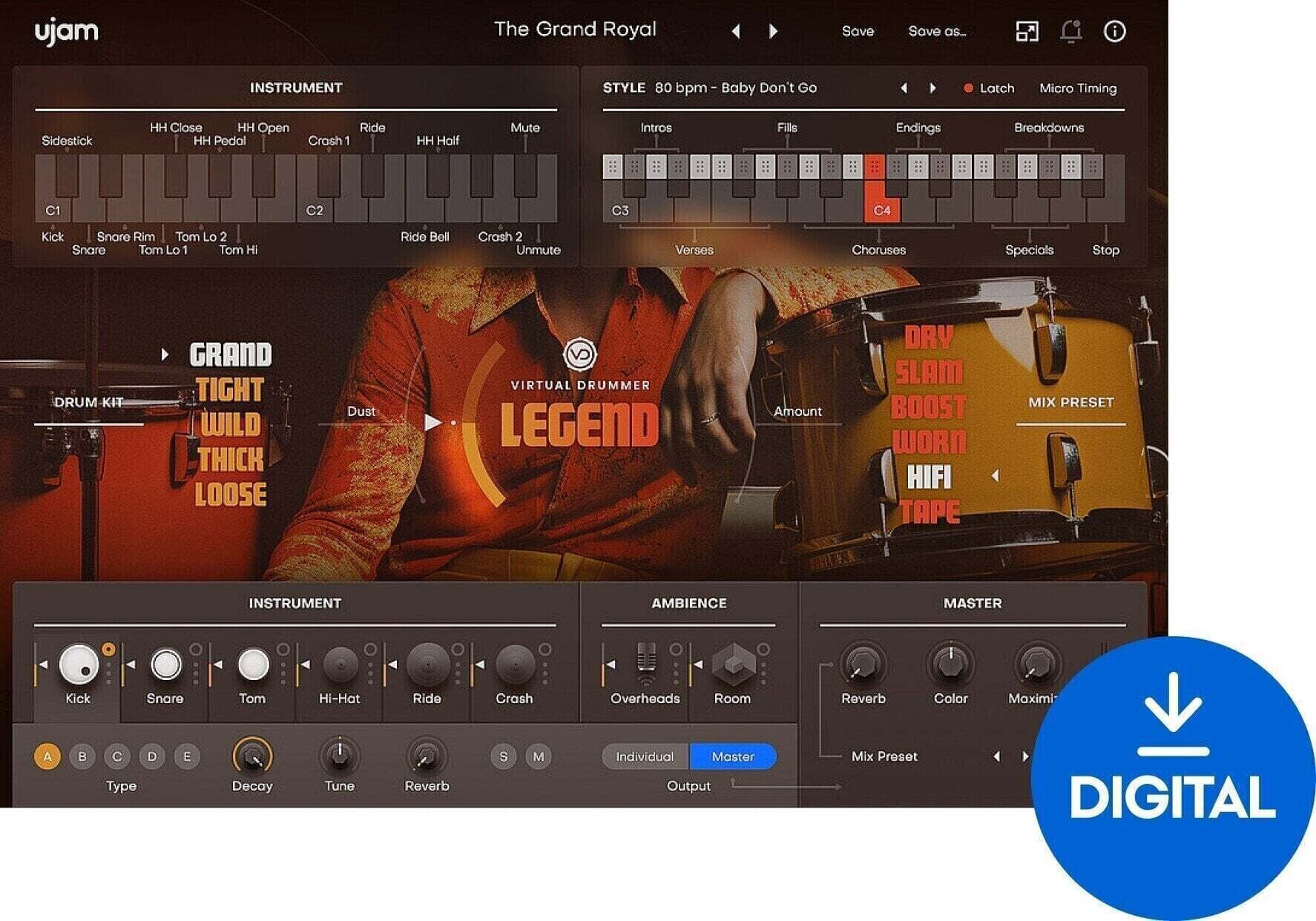Open the info icon in header
Image resolution: width=1316 pixels, height=921 pixels.
pos(1114,31)
